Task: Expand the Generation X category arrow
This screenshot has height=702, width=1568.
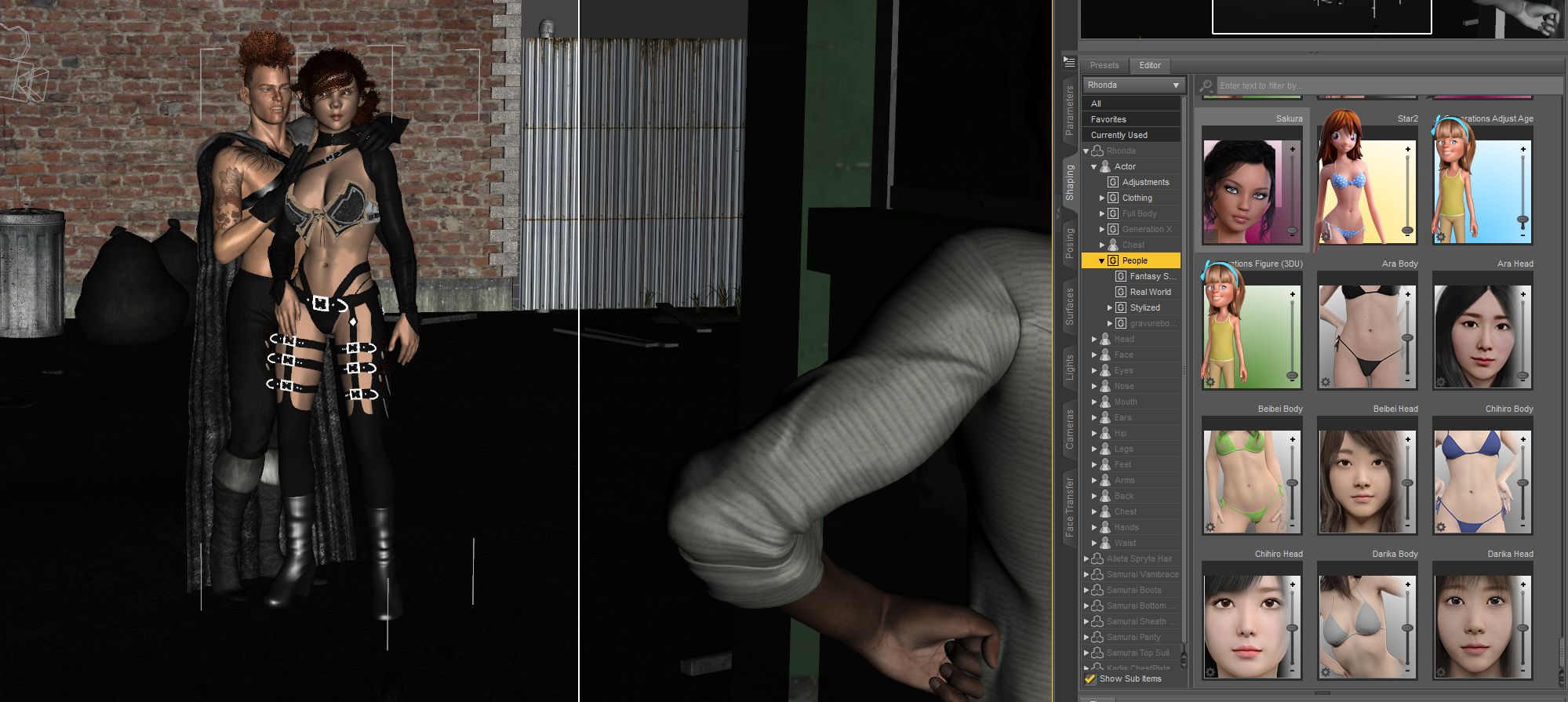Action: [x=1101, y=229]
